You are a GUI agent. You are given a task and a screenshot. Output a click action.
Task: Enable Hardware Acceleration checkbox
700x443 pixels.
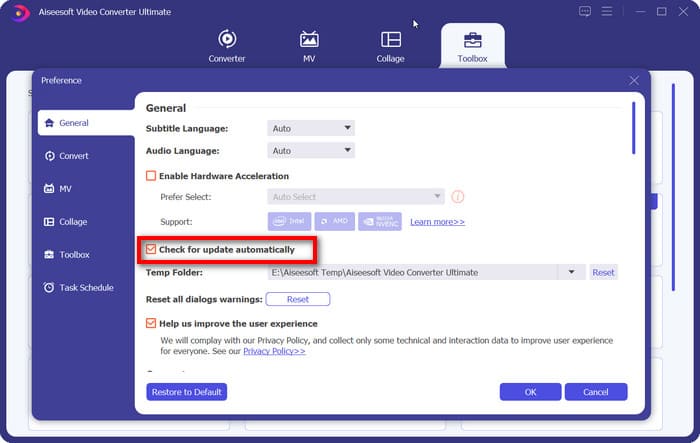(x=151, y=176)
